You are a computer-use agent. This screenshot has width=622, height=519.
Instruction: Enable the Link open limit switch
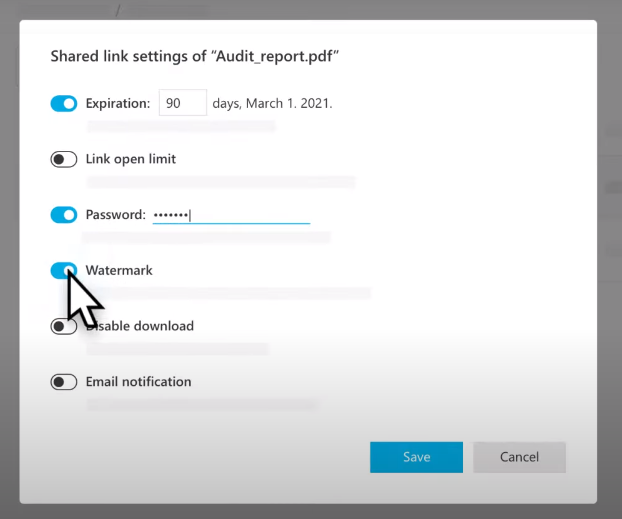coord(64,159)
